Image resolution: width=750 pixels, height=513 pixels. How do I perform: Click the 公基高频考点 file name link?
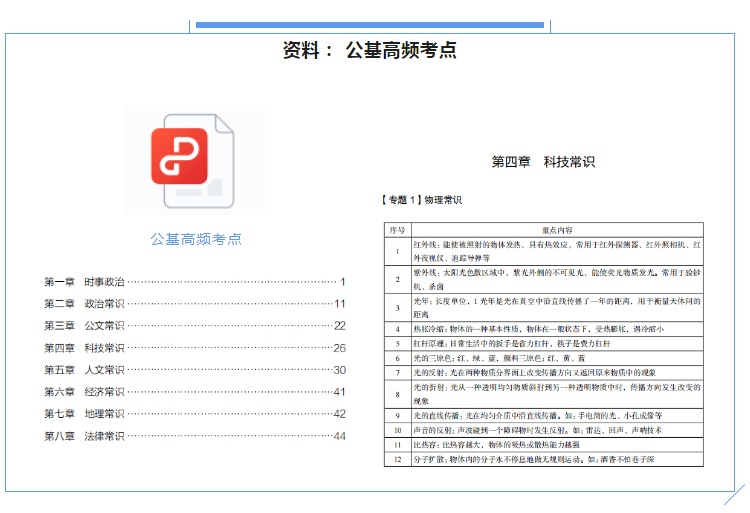[196, 239]
